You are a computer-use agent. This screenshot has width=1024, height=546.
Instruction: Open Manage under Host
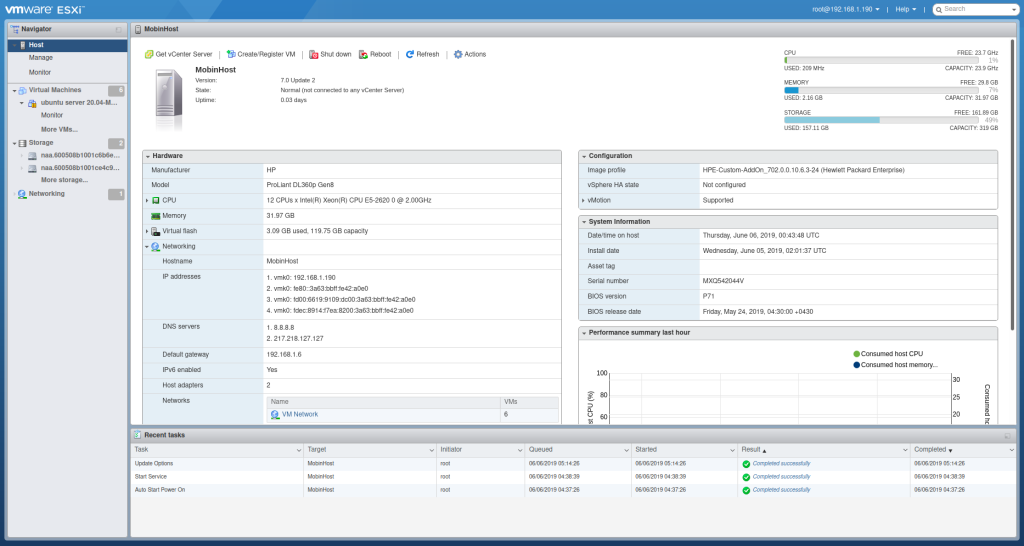pyautogui.click(x=41, y=58)
